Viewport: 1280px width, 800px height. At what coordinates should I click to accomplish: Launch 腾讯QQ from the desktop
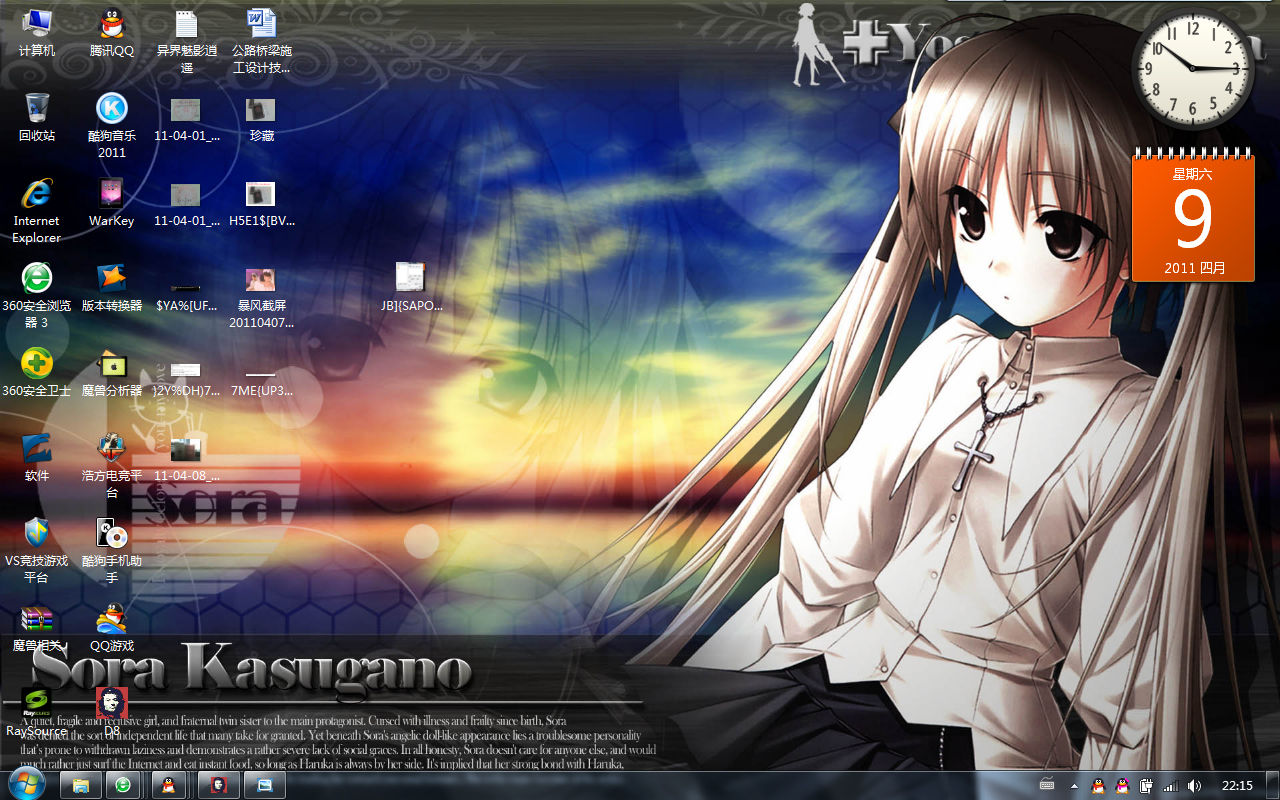[112, 32]
